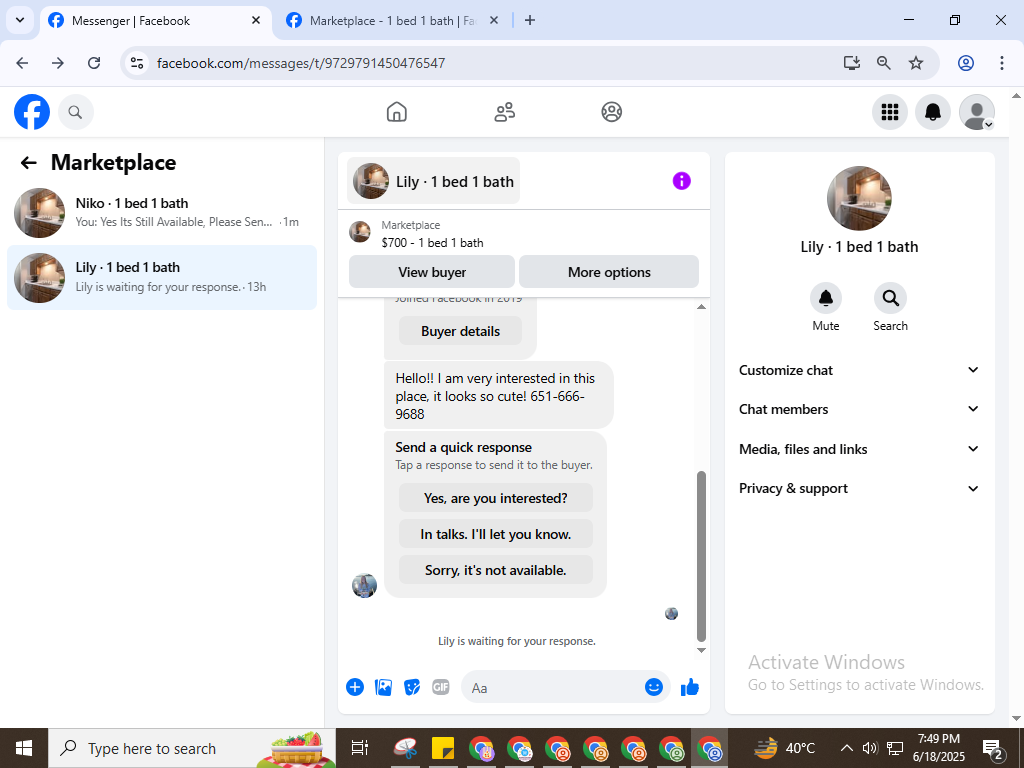Open Sticky Notes from the taskbar
This screenshot has width=1024, height=768.
tap(443, 748)
